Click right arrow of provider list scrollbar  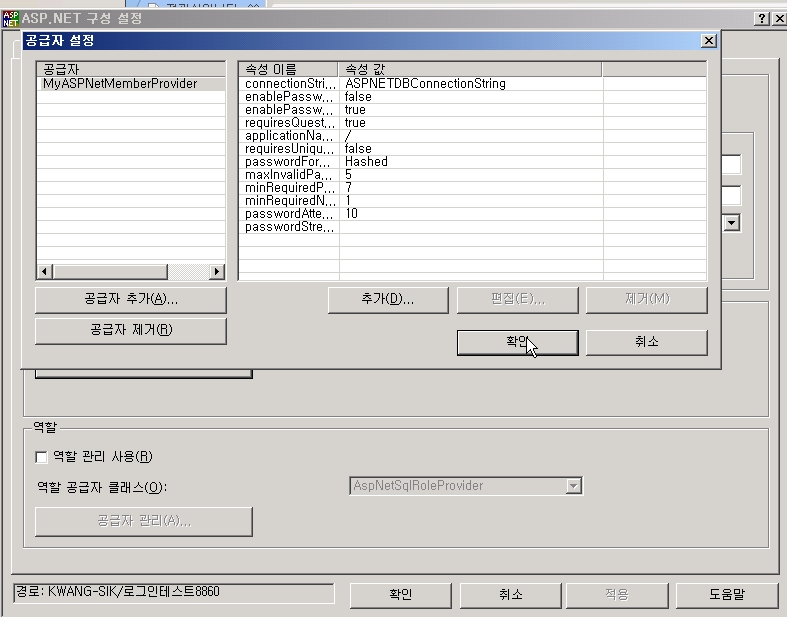coord(216,272)
